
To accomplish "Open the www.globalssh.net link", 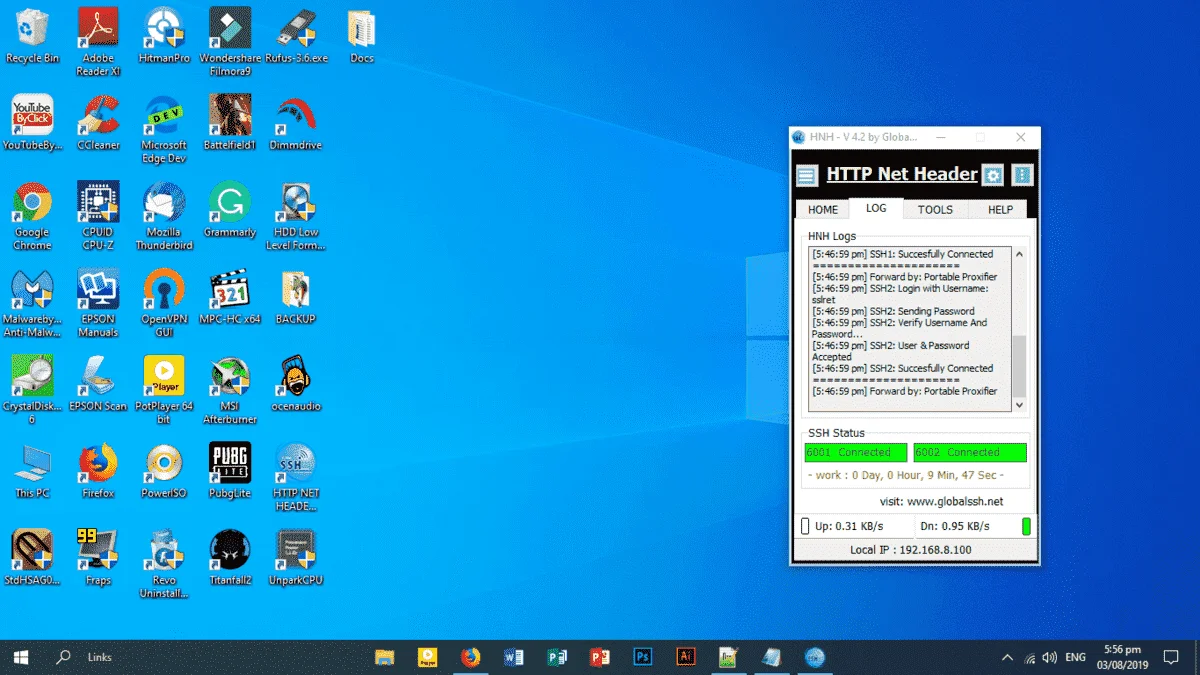I will tap(954, 501).
